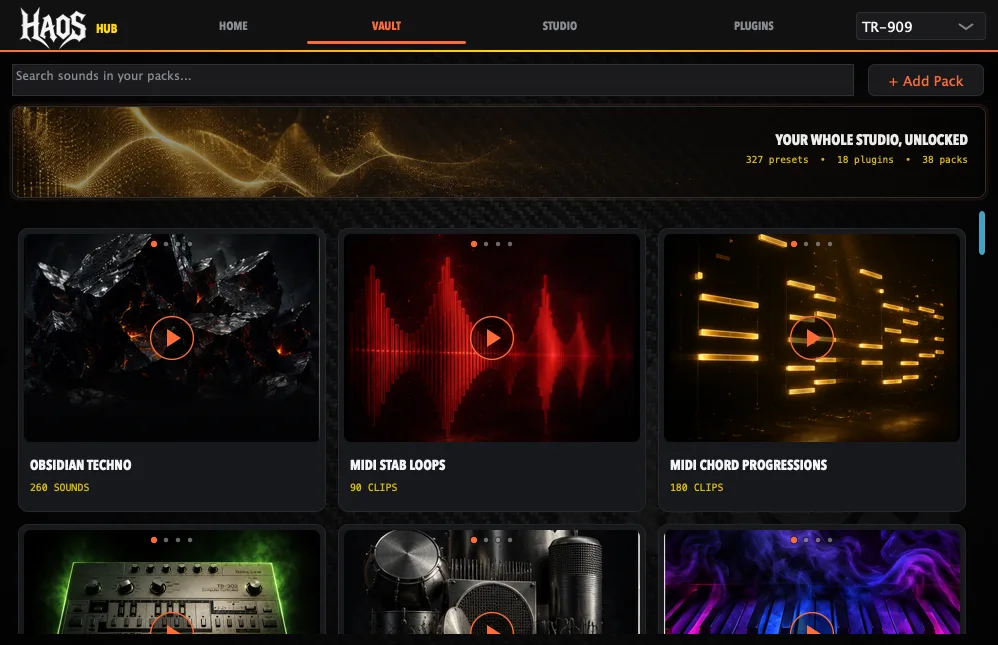Click the 38 packs text
The width and height of the screenshot is (998, 645).
point(945,159)
